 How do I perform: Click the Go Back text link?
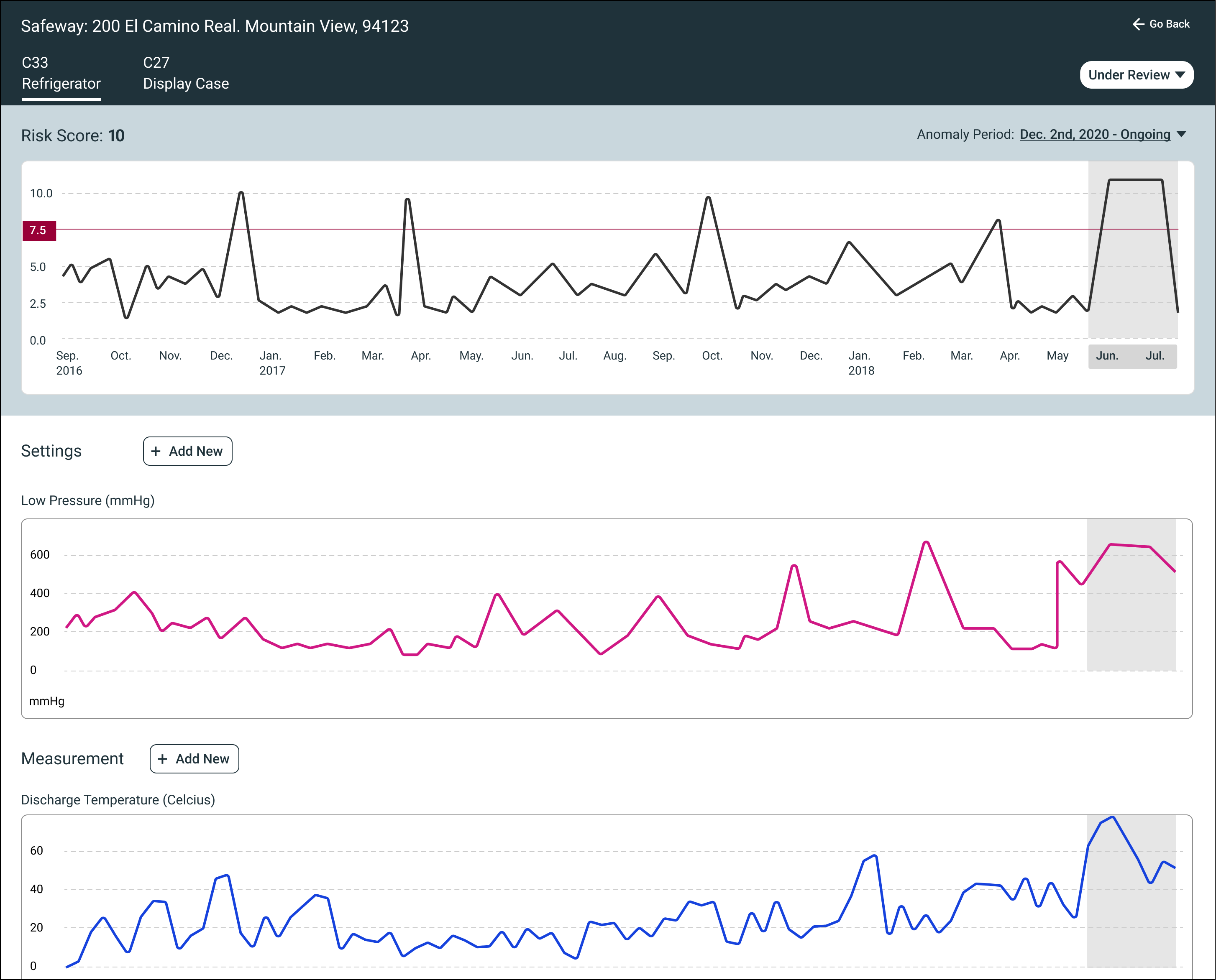point(1169,24)
